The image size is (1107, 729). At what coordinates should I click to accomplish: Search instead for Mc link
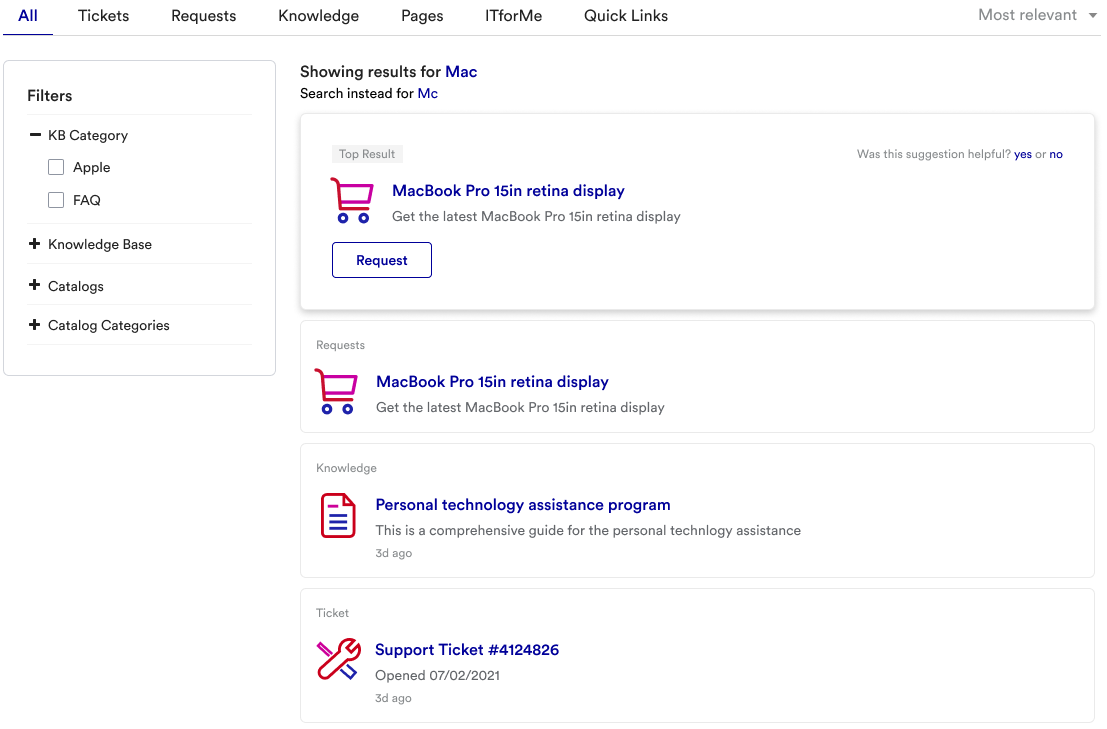click(x=427, y=93)
